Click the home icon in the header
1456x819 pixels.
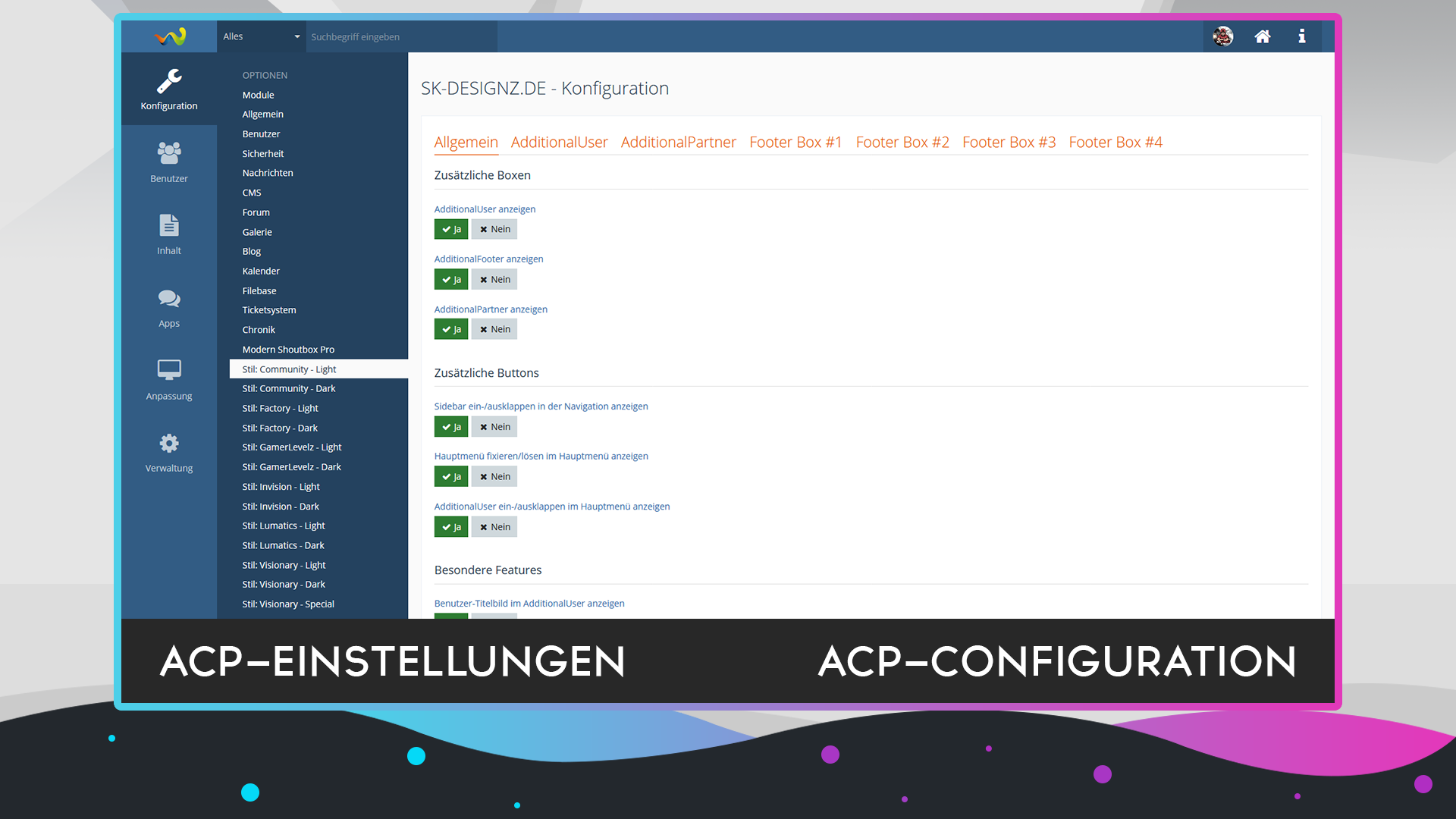(1262, 36)
